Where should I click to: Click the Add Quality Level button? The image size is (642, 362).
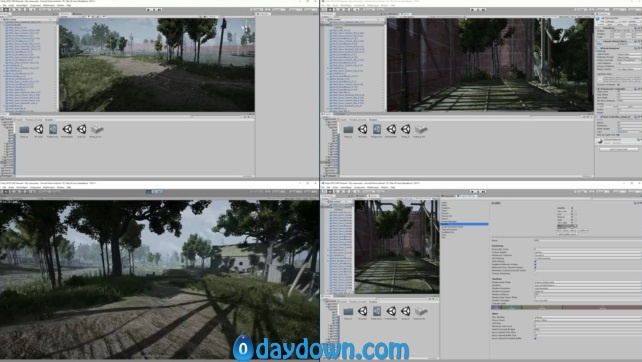point(567,234)
